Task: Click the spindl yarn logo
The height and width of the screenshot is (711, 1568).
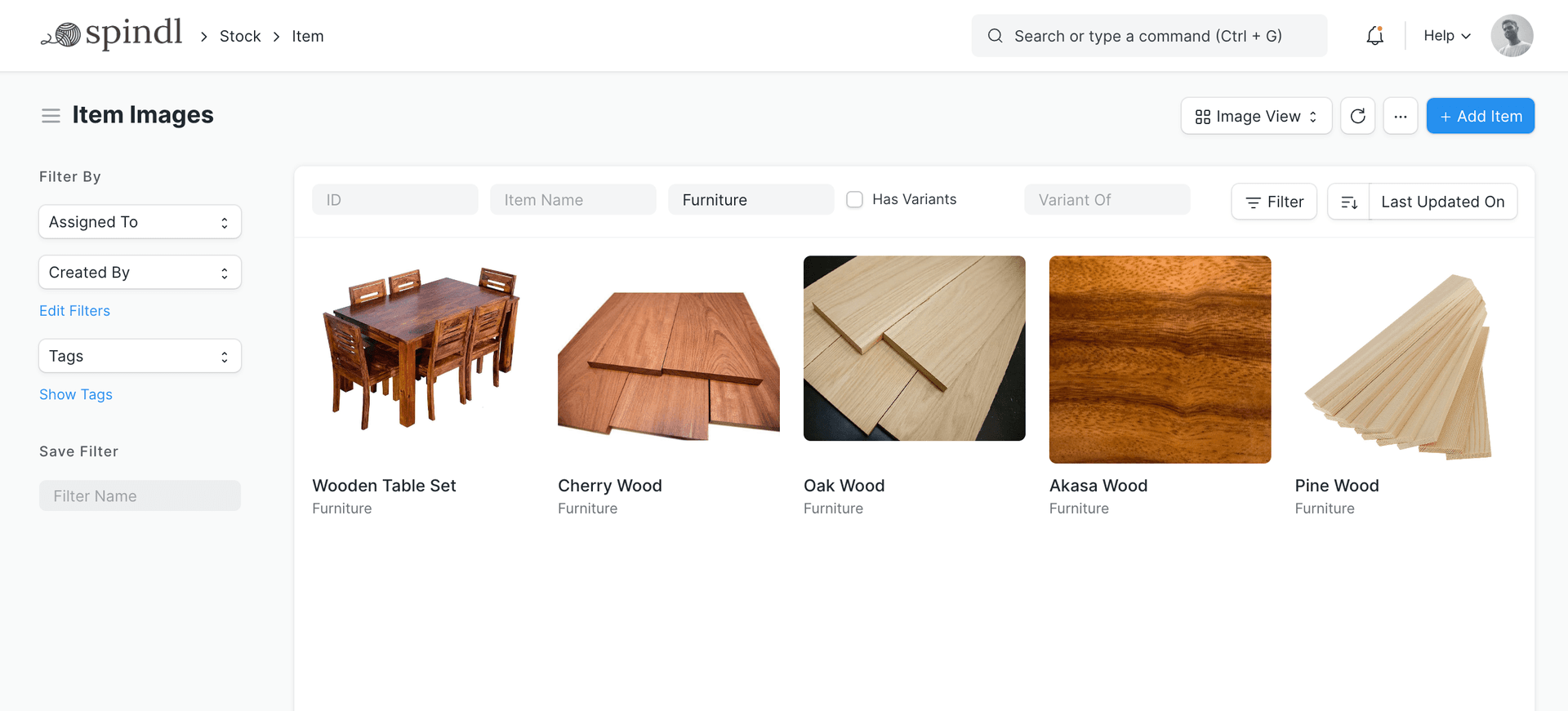Action: [x=111, y=34]
